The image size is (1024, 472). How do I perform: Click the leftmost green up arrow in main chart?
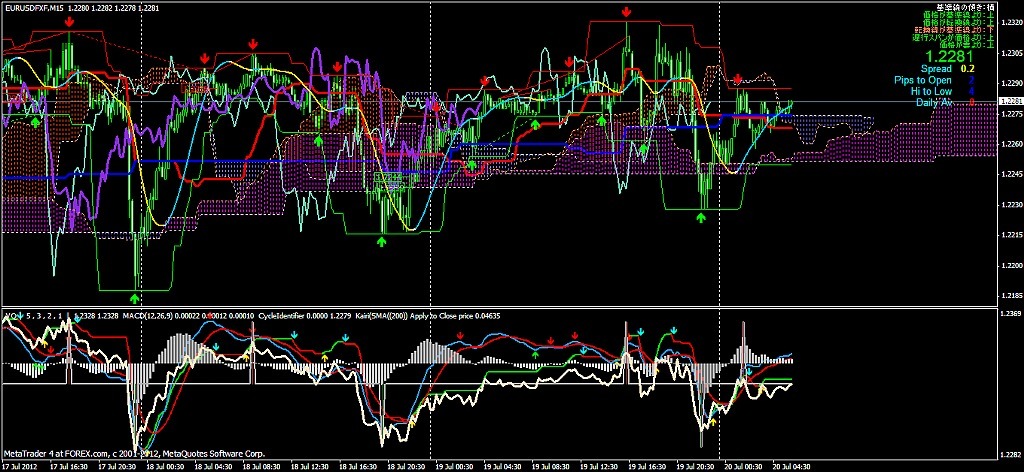36,121
